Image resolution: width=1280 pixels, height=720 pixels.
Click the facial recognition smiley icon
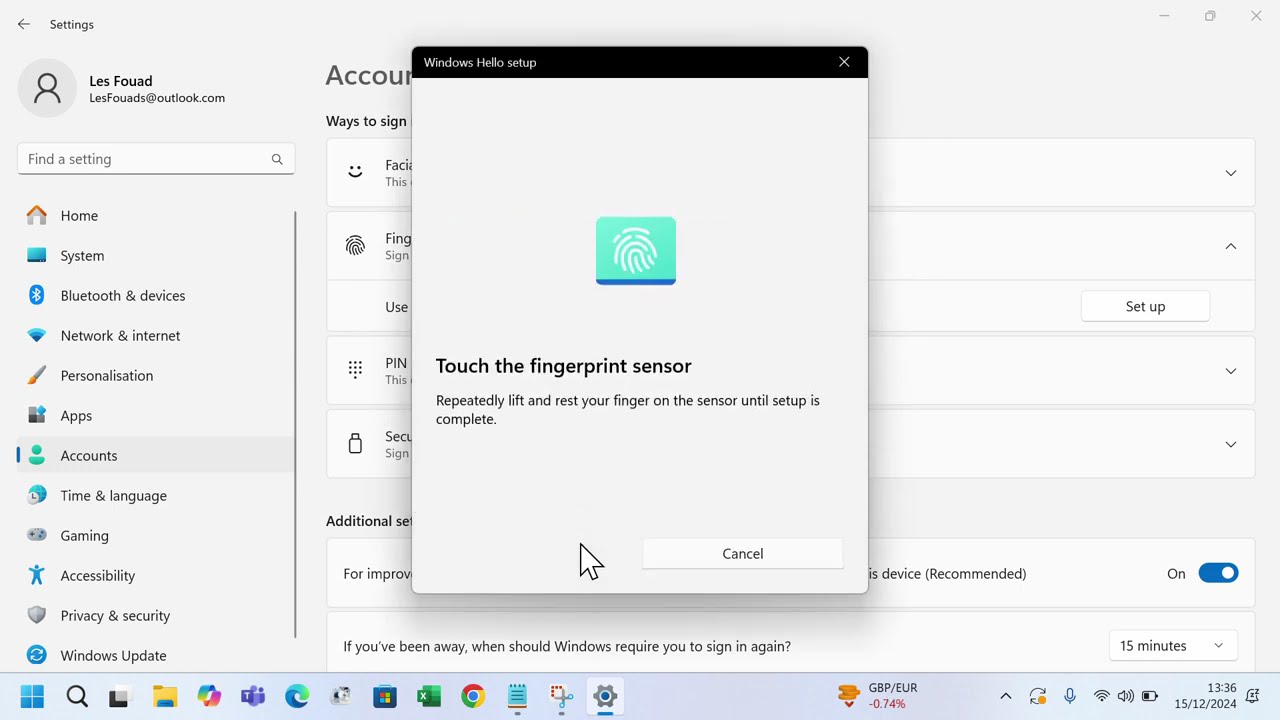coord(355,172)
